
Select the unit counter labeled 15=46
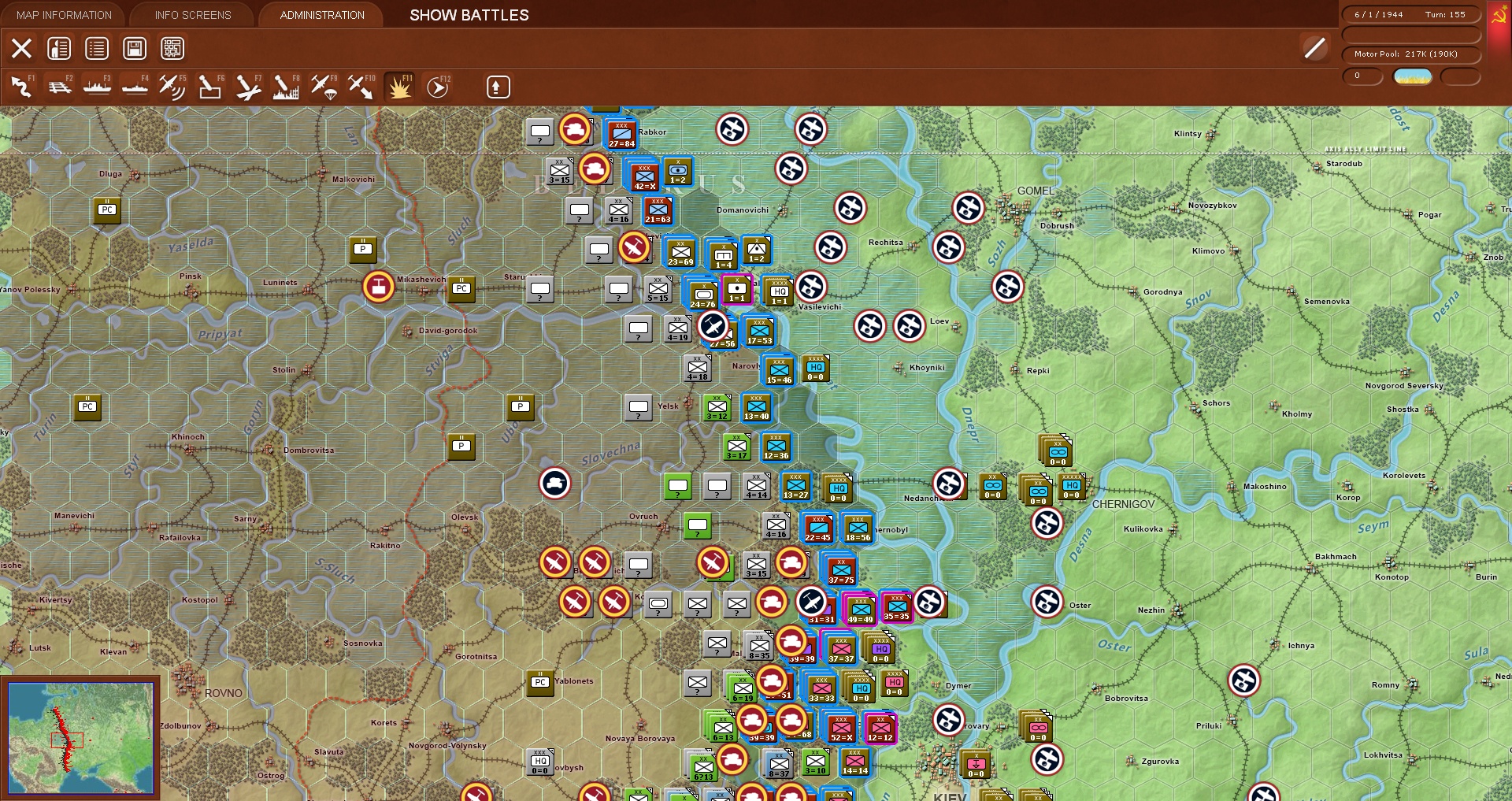click(779, 370)
